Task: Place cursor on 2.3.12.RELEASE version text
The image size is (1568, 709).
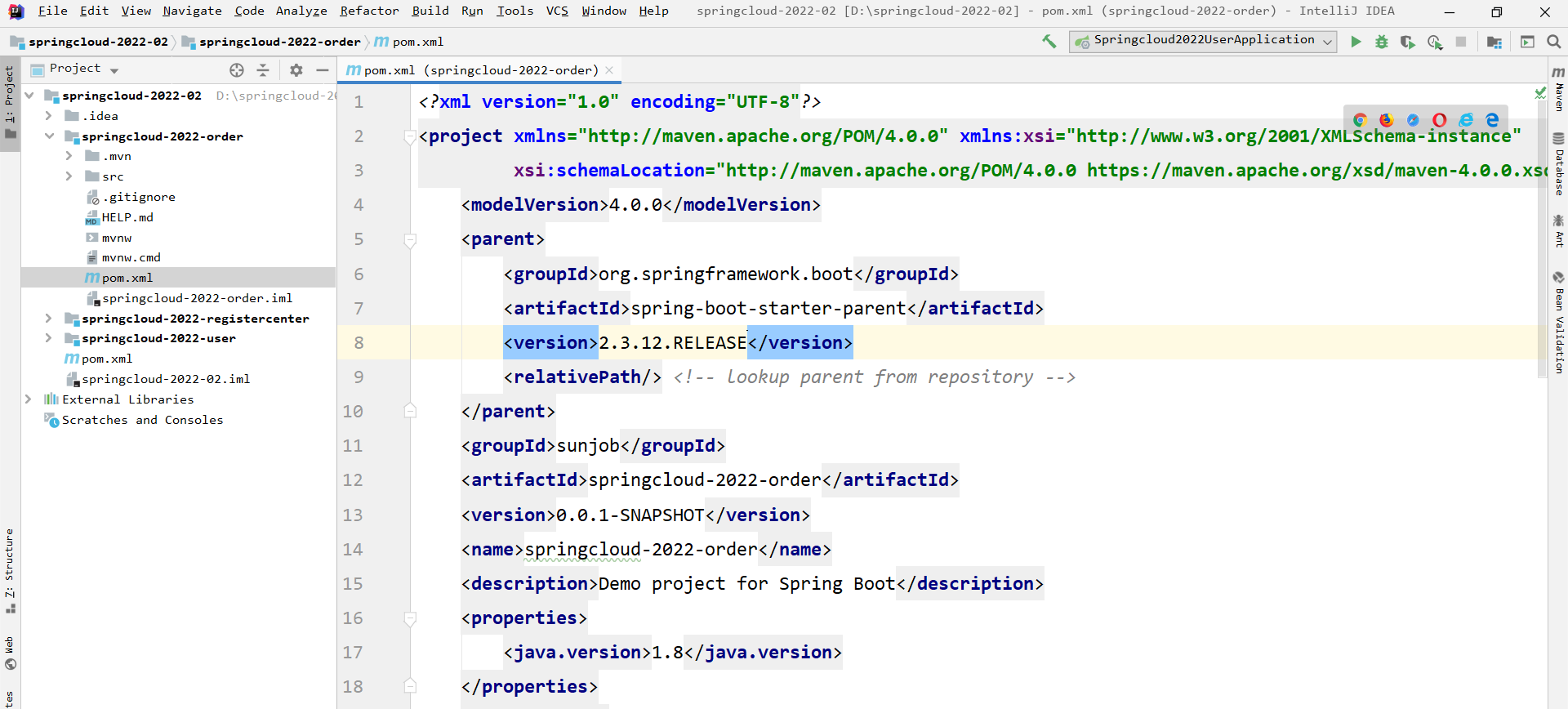Action: [673, 343]
